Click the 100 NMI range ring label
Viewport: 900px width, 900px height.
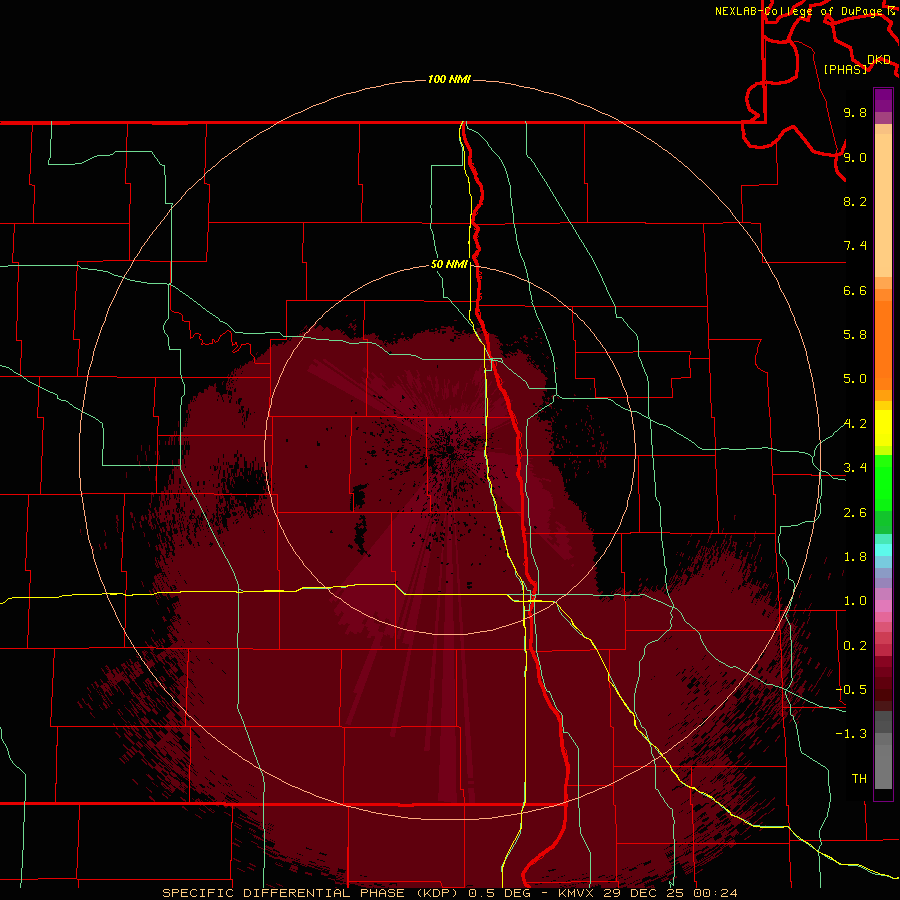(449, 79)
